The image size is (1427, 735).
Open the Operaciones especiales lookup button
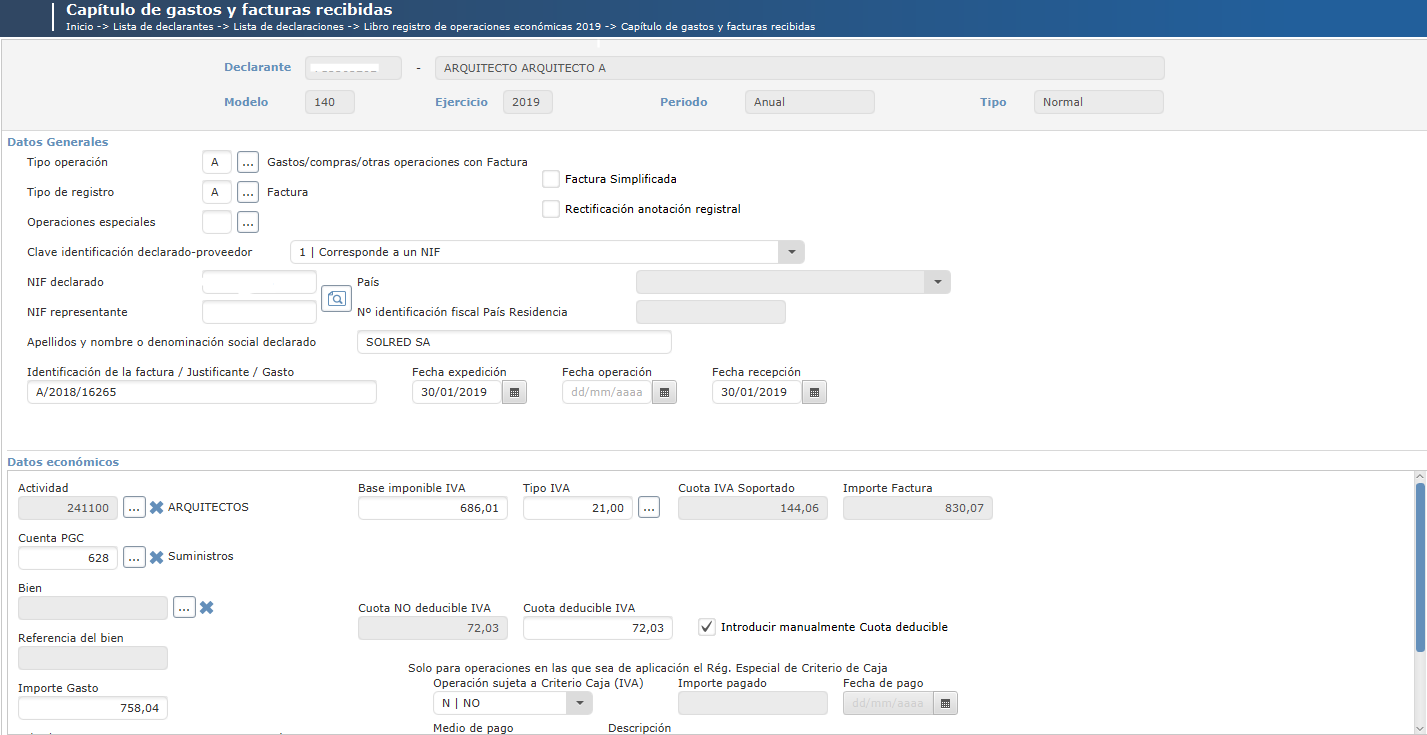click(x=248, y=222)
